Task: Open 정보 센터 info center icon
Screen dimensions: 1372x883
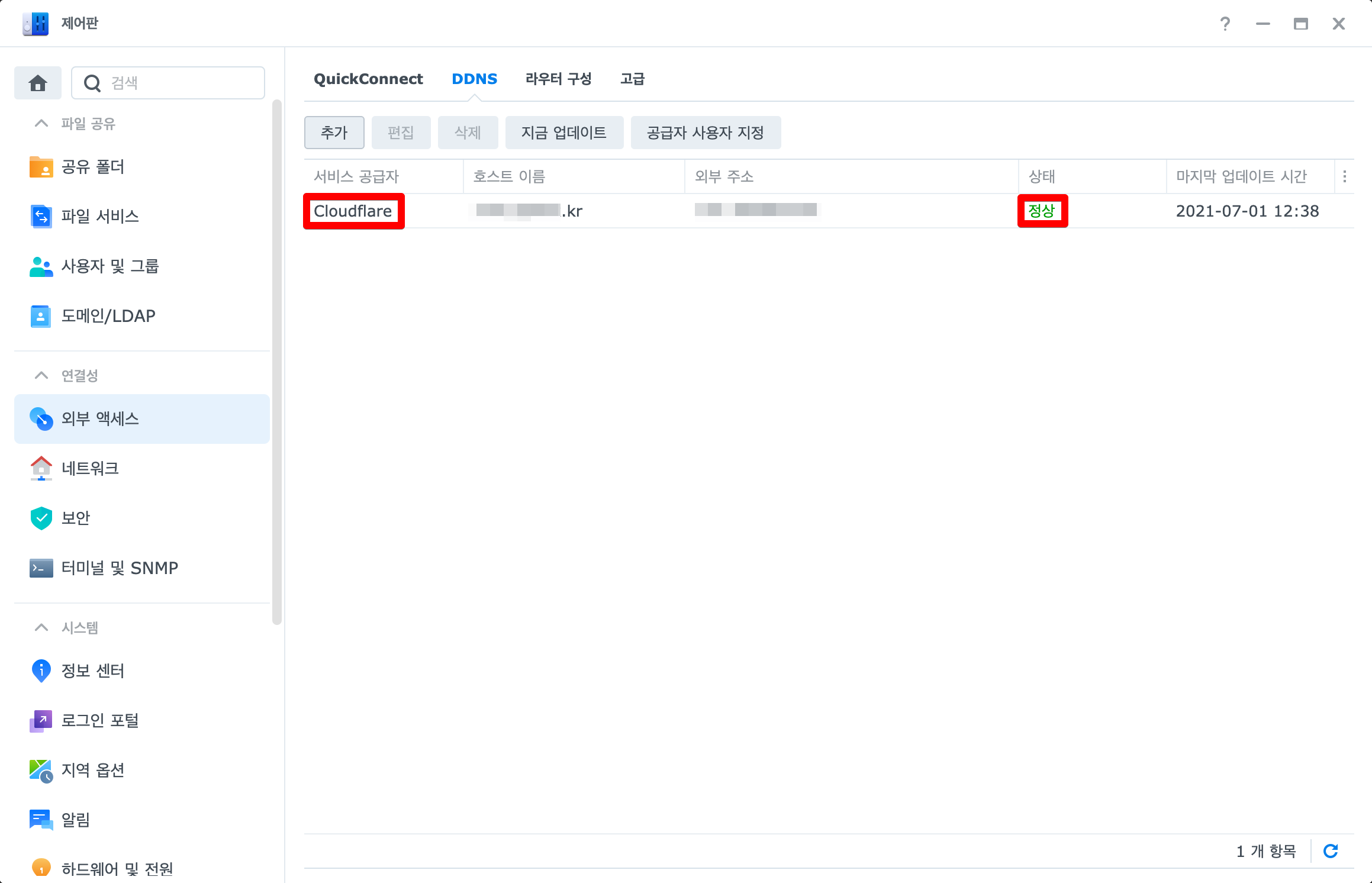Action: point(41,671)
